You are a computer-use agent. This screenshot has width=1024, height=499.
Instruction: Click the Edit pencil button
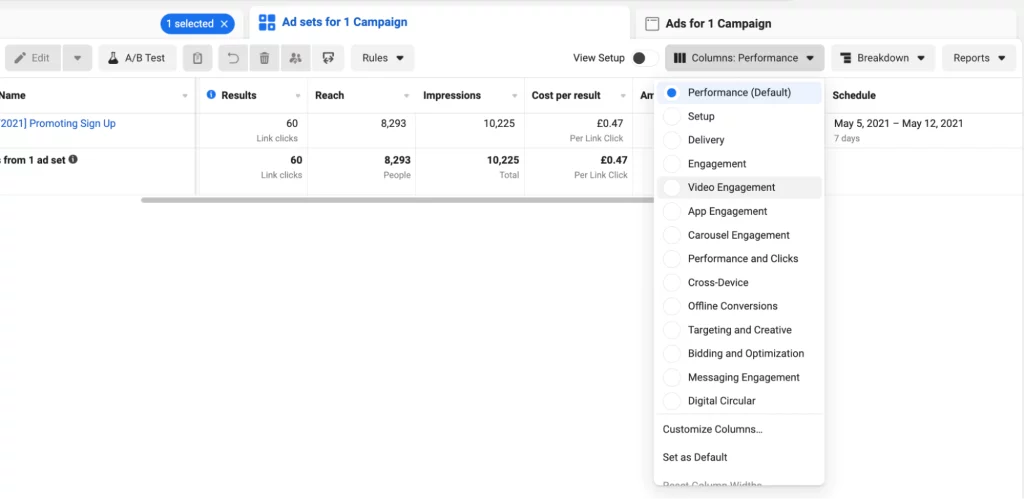click(33, 58)
